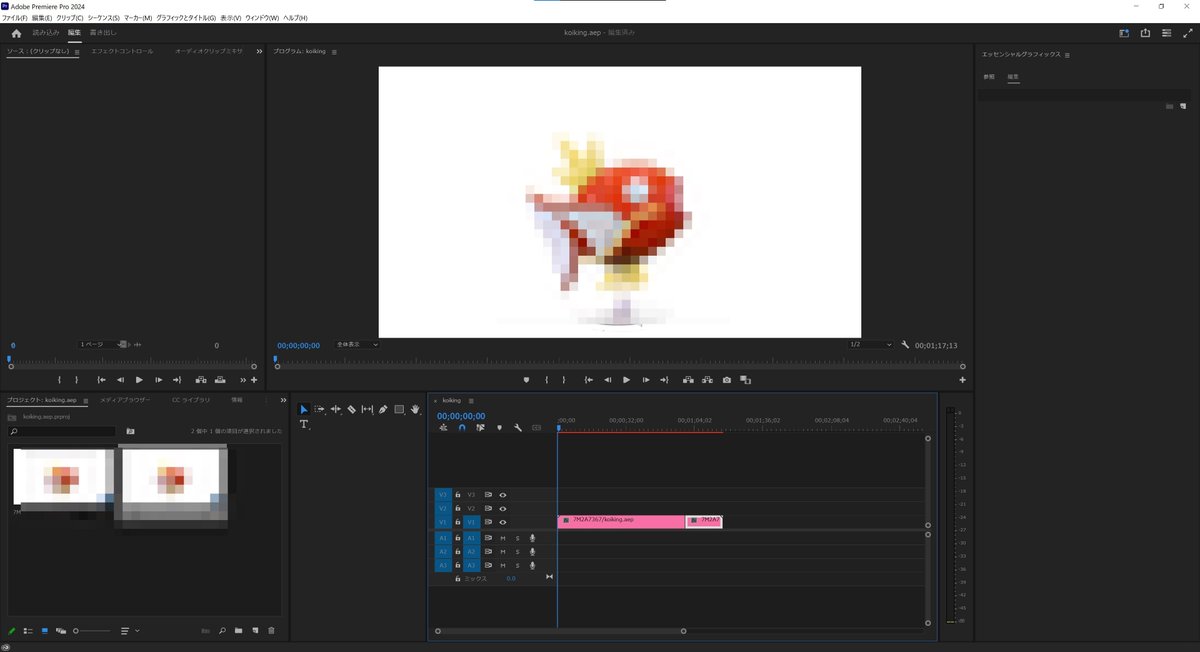Toggle visibility eye for track V3
The width and height of the screenshot is (1200, 652).
[503, 494]
